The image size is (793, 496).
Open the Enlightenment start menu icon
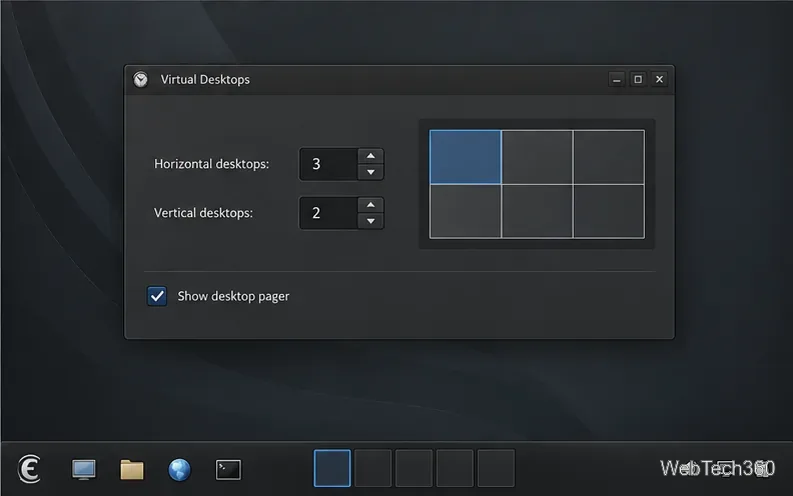(29, 469)
